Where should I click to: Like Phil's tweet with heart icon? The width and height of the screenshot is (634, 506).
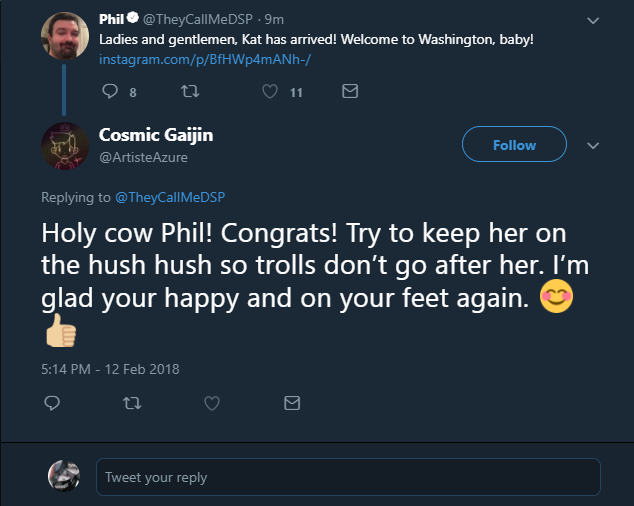[x=270, y=91]
